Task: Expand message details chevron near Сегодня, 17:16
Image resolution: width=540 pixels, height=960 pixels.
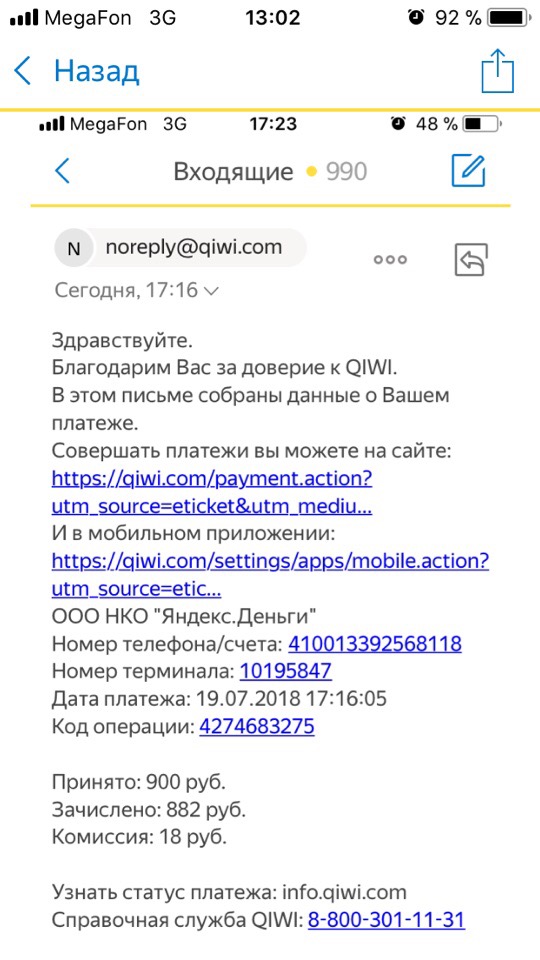Action: 210,291
